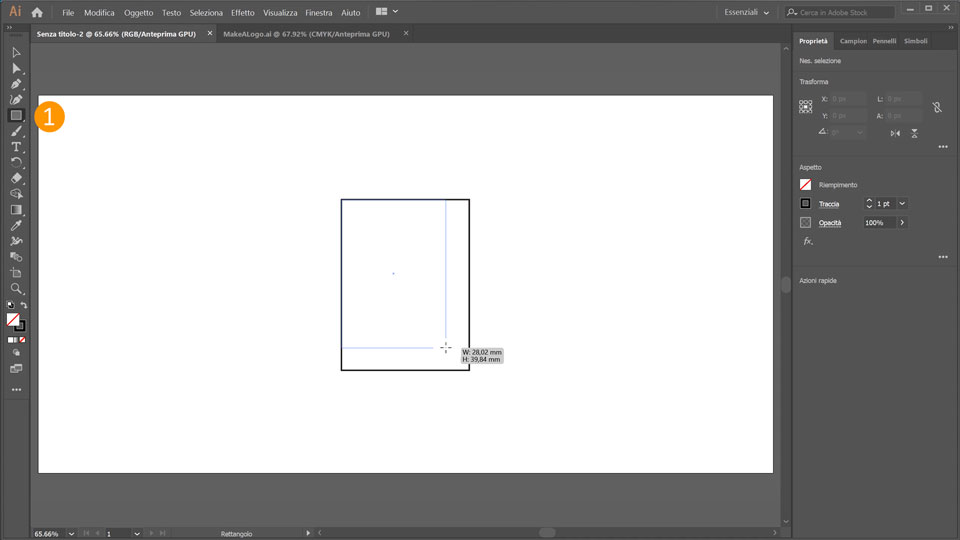Viewport: 960px width, 540px height.
Task: Open the stroke weight dropdown
Action: coord(902,203)
